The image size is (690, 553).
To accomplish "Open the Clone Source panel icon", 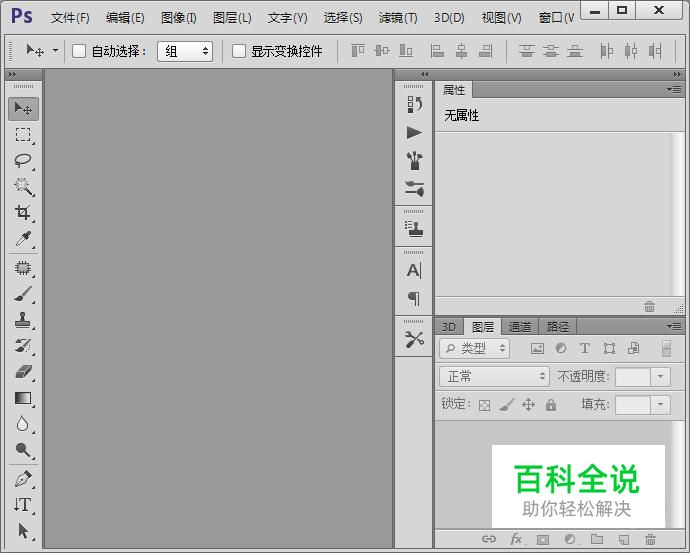I will [x=414, y=229].
